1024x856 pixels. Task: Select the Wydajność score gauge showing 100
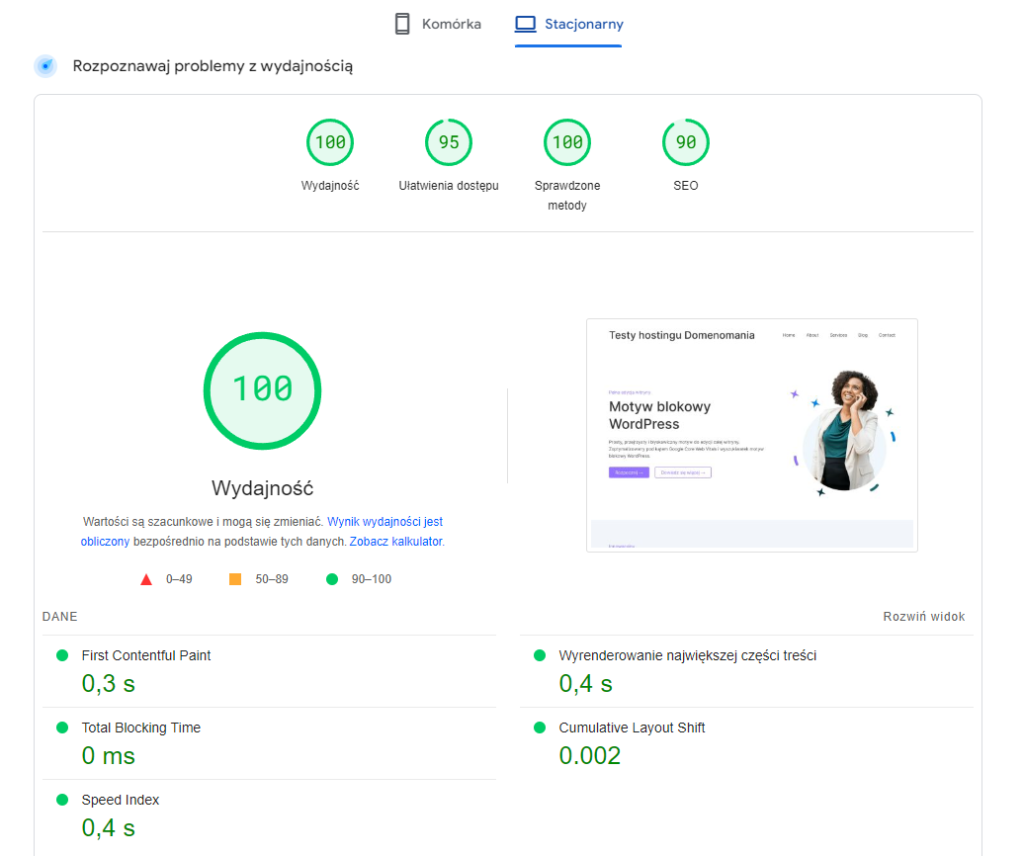click(330, 142)
